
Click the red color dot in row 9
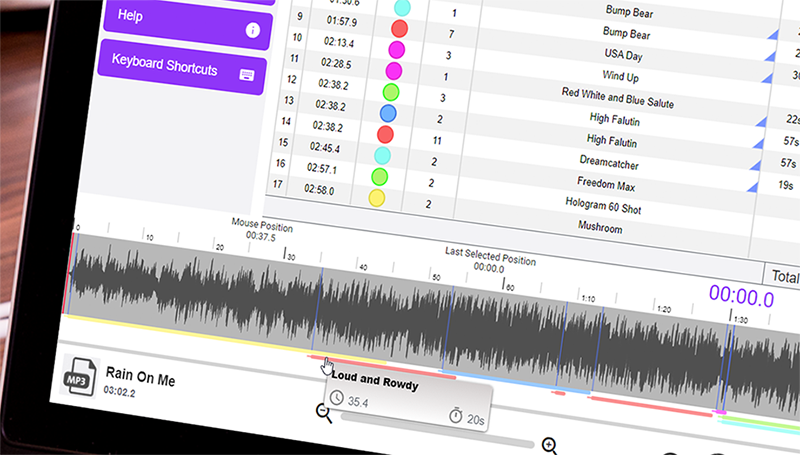(400, 28)
